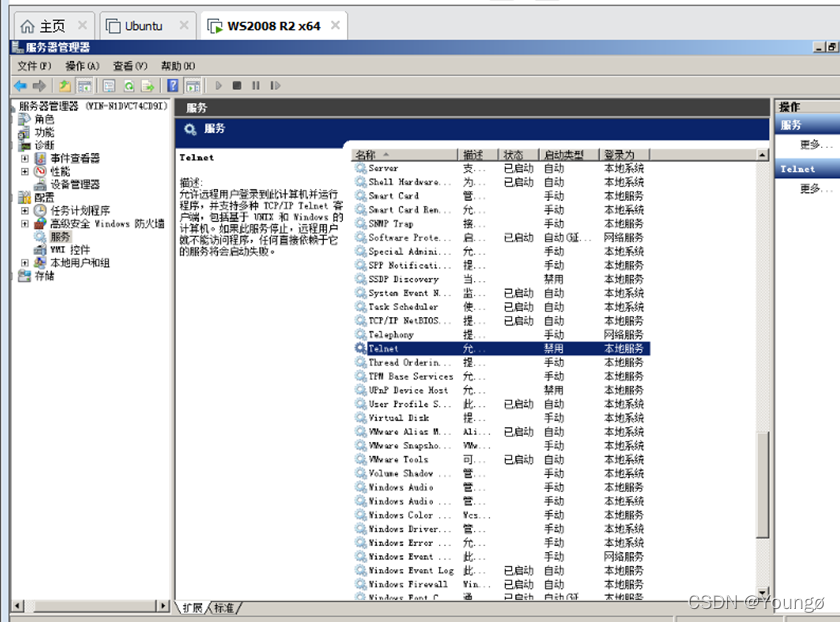Select the 服务器管理器 root node
This screenshot has height=622, width=840.
coord(93,106)
